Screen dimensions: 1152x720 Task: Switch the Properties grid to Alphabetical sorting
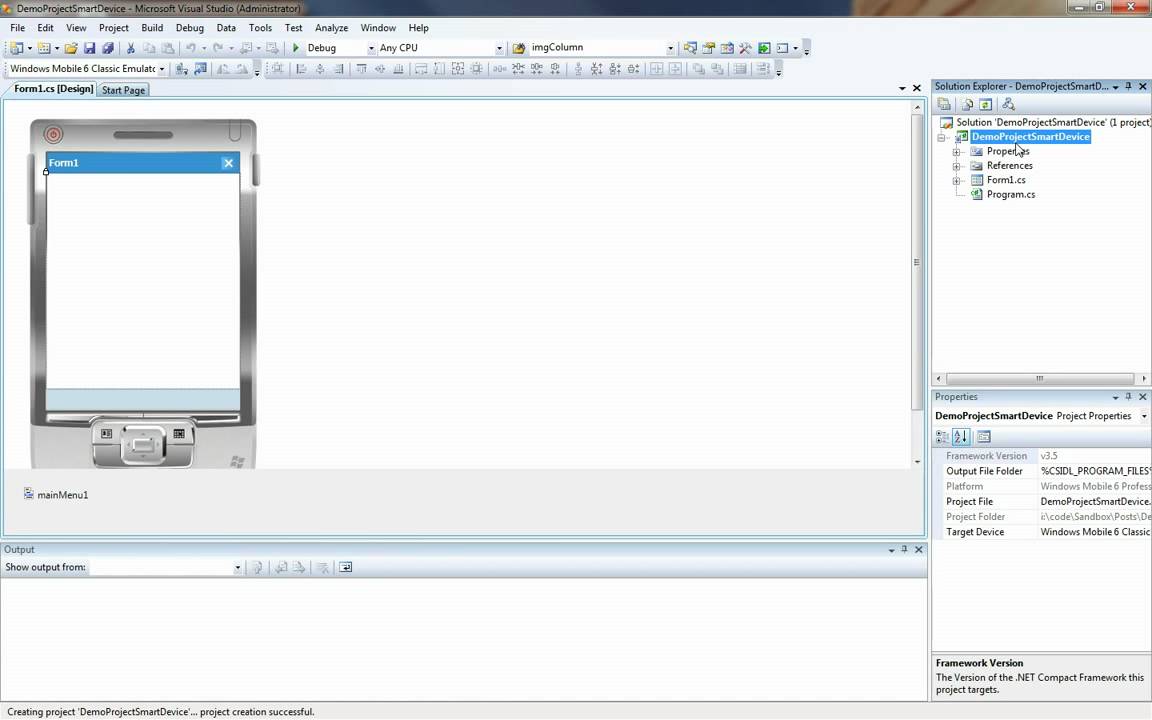961,437
